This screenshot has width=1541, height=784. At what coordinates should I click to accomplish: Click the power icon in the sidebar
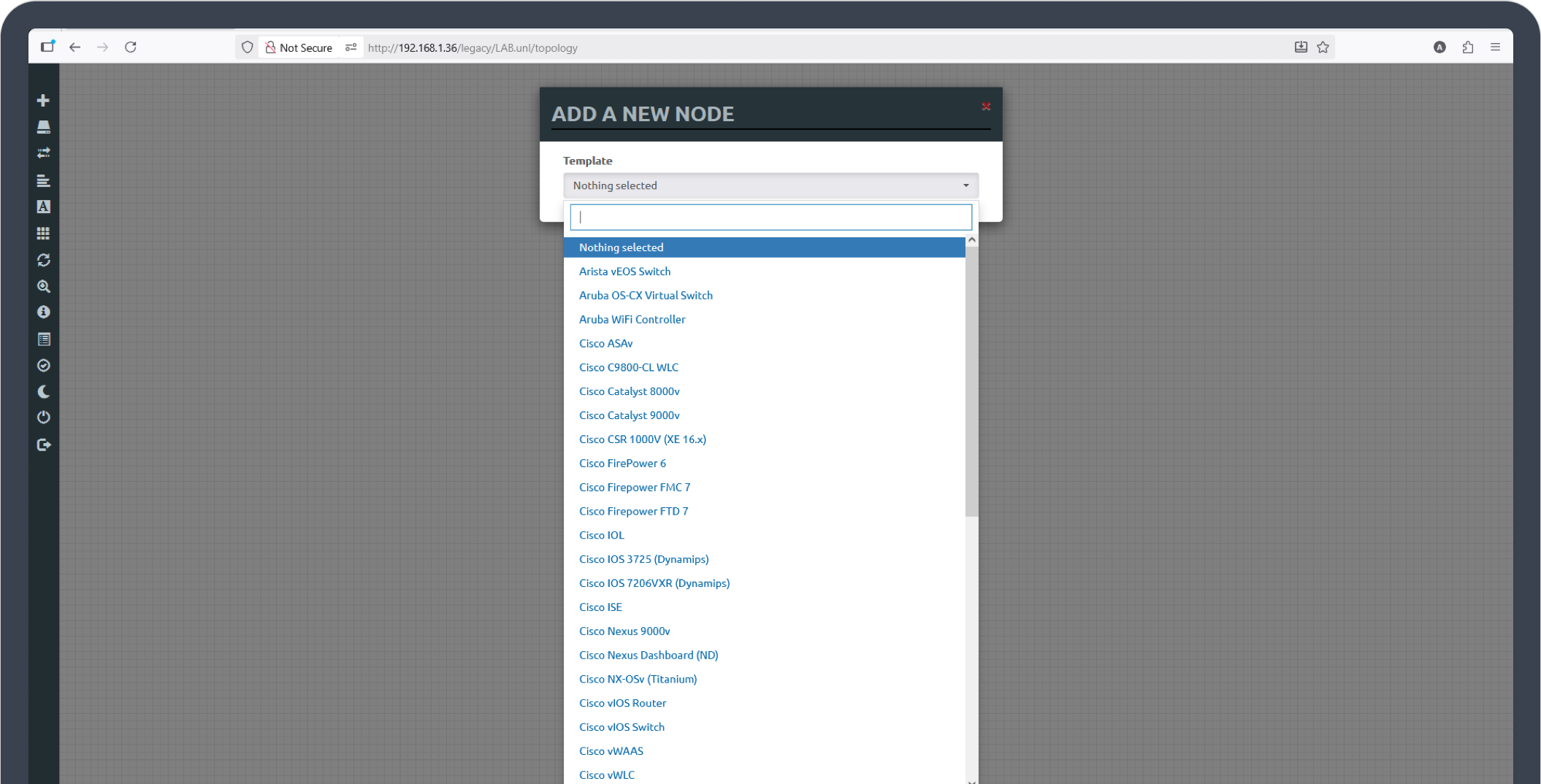tap(43, 418)
